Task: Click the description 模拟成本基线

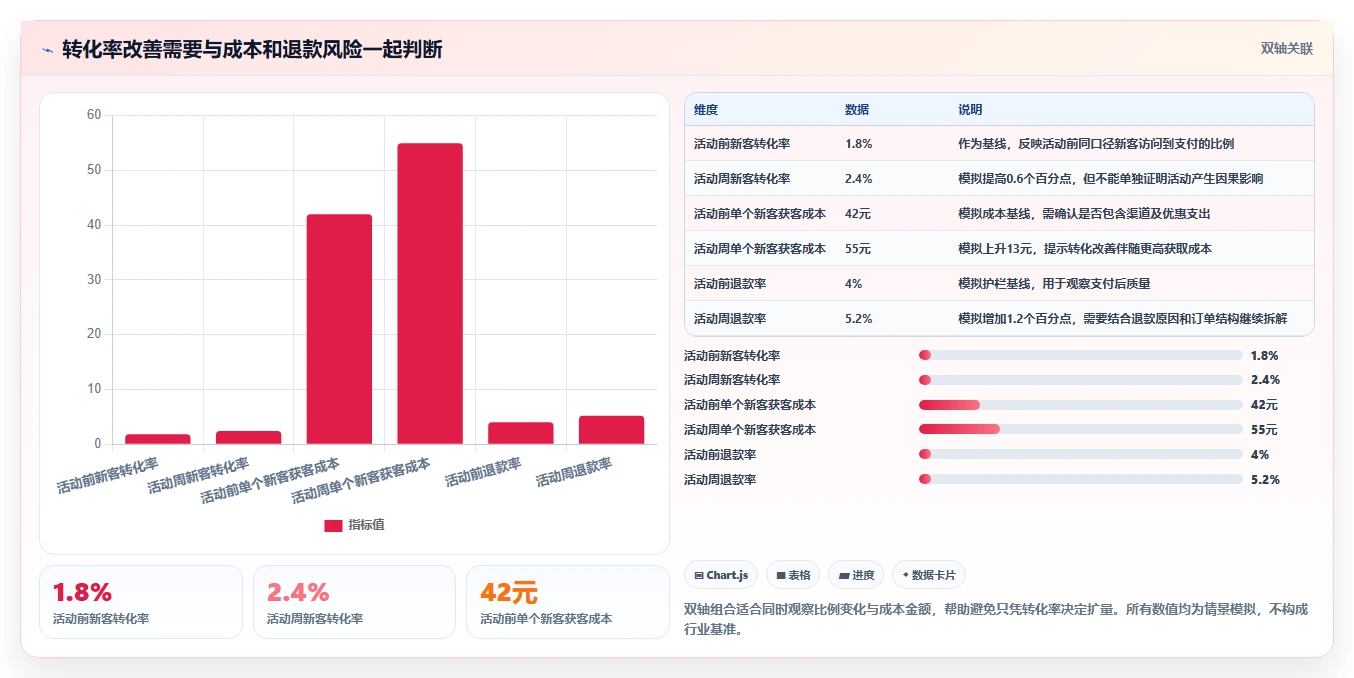Action: pos(1085,214)
